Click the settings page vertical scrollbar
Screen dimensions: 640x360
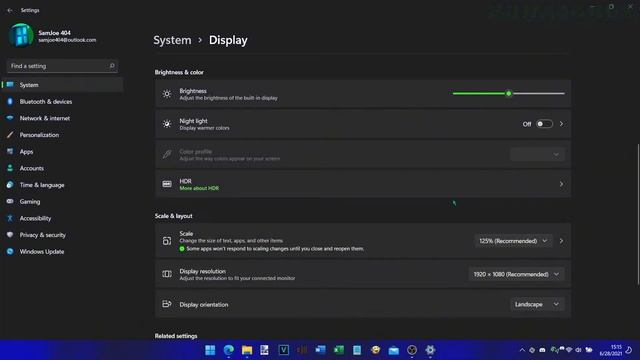638,214
